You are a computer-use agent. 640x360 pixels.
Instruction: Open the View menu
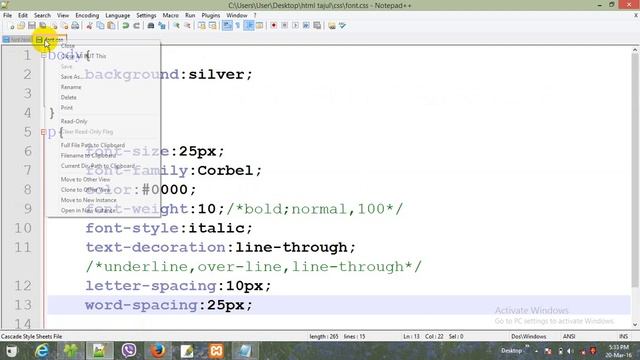coord(62,15)
